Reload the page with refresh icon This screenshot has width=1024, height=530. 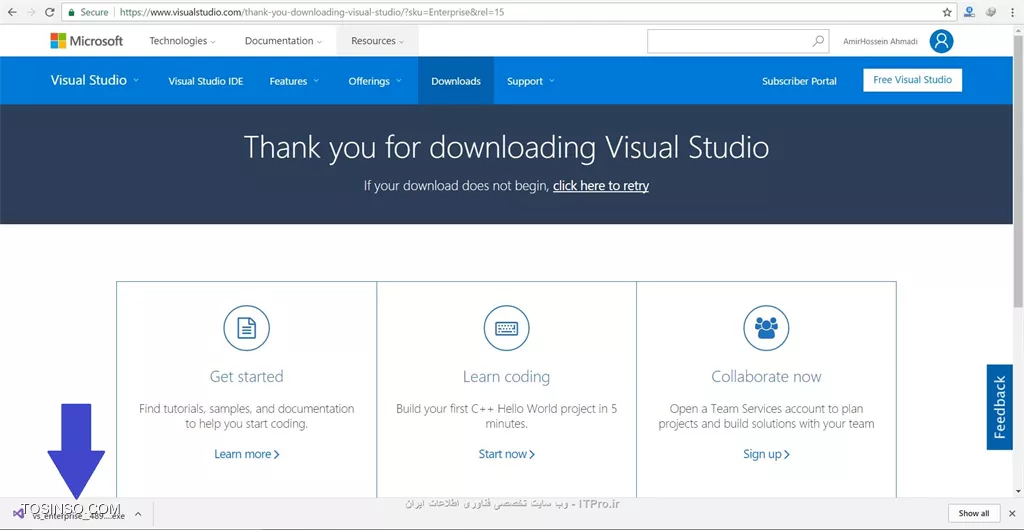pyautogui.click(x=49, y=12)
